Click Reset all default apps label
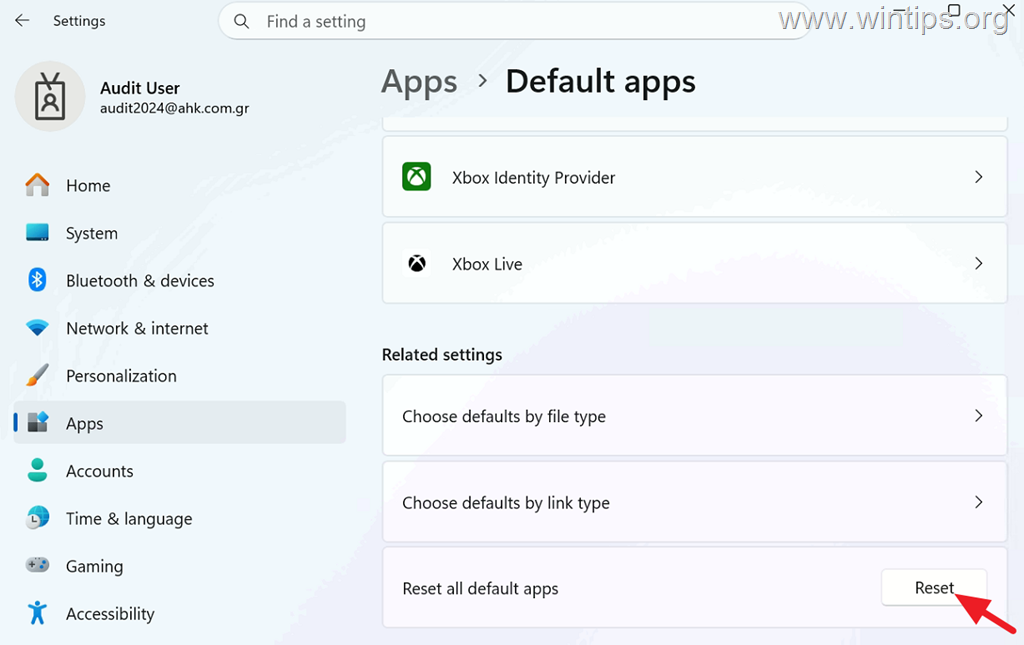This screenshot has height=645, width=1024. (x=481, y=589)
